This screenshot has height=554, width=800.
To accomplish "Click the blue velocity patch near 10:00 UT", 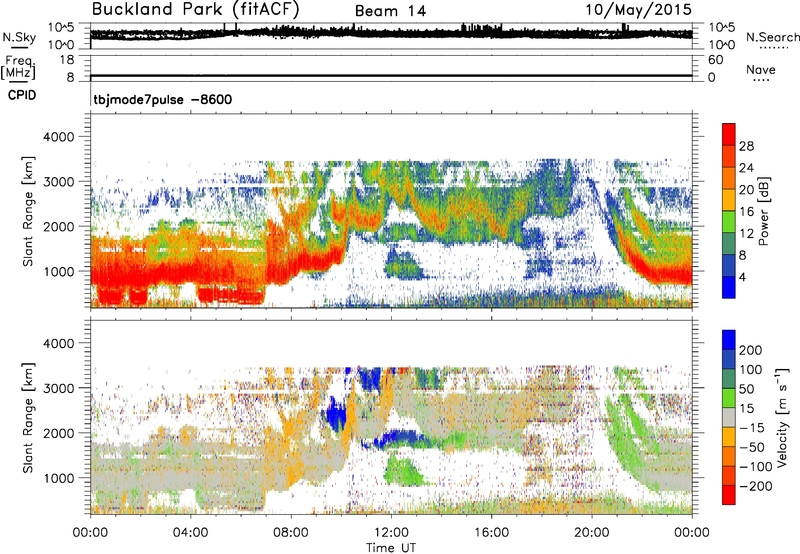I will pos(336,415).
